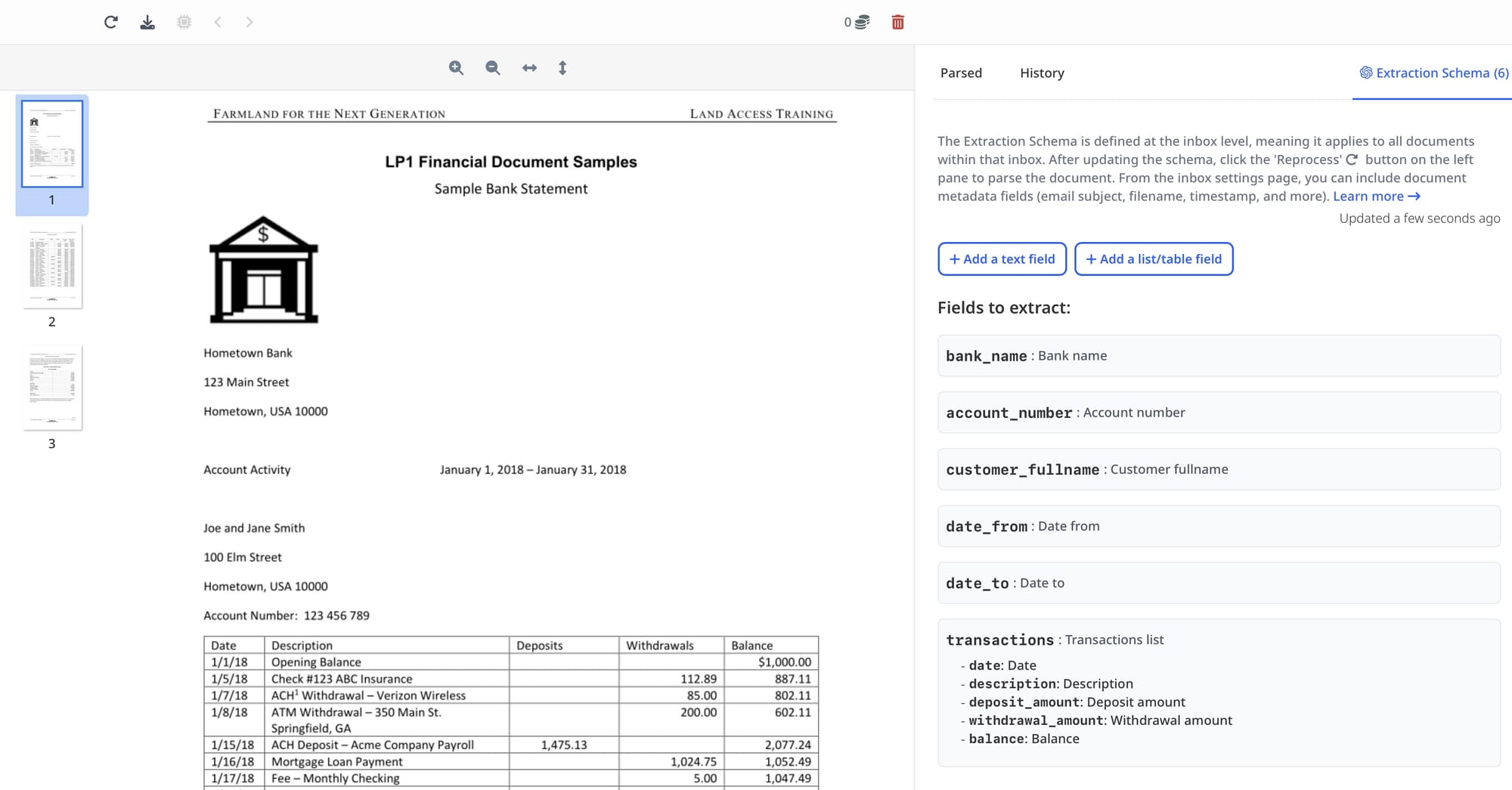1512x790 pixels.
Task: Click the processor chip icon
Action: click(184, 22)
